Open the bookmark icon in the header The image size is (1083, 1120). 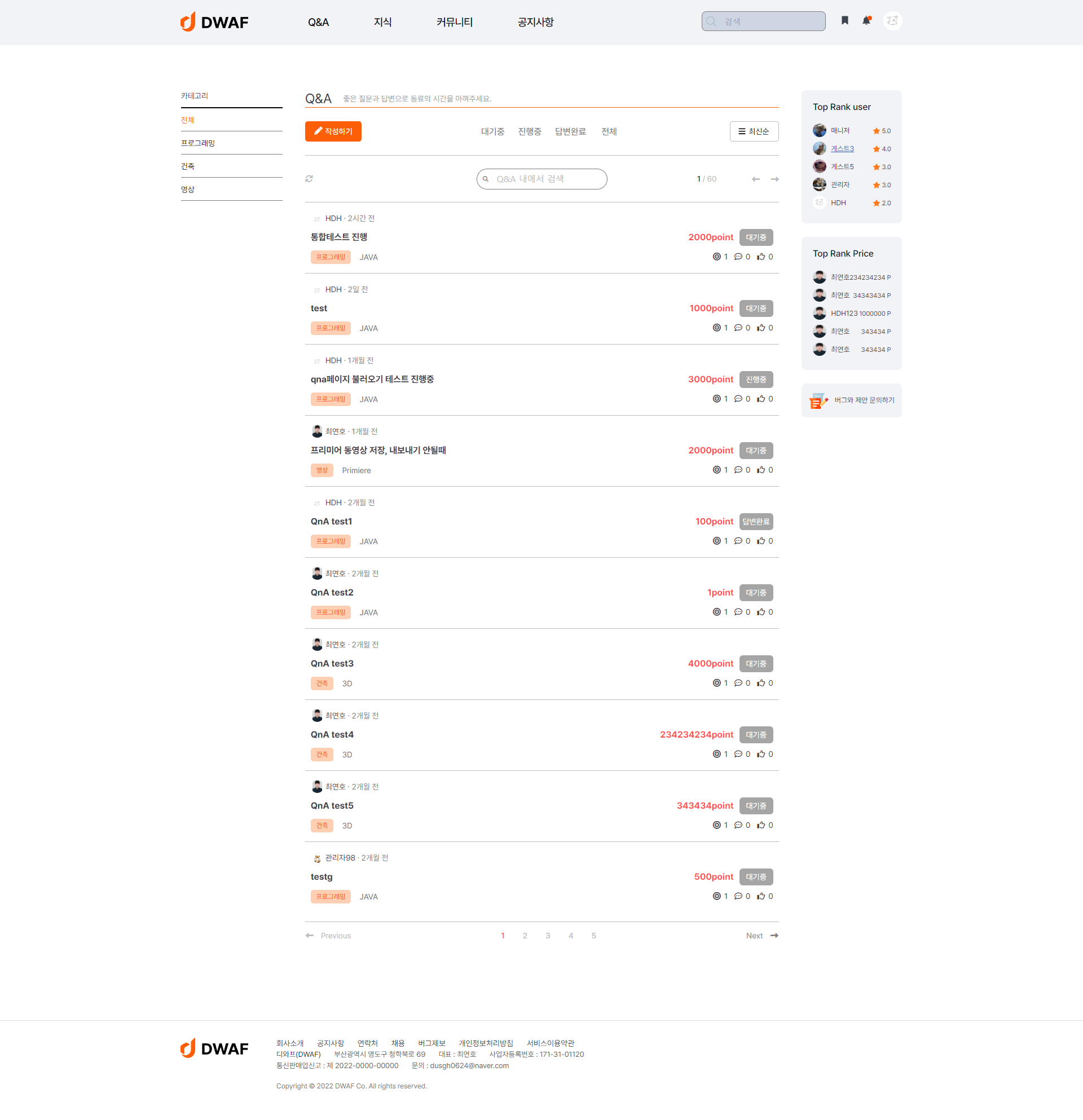click(844, 20)
